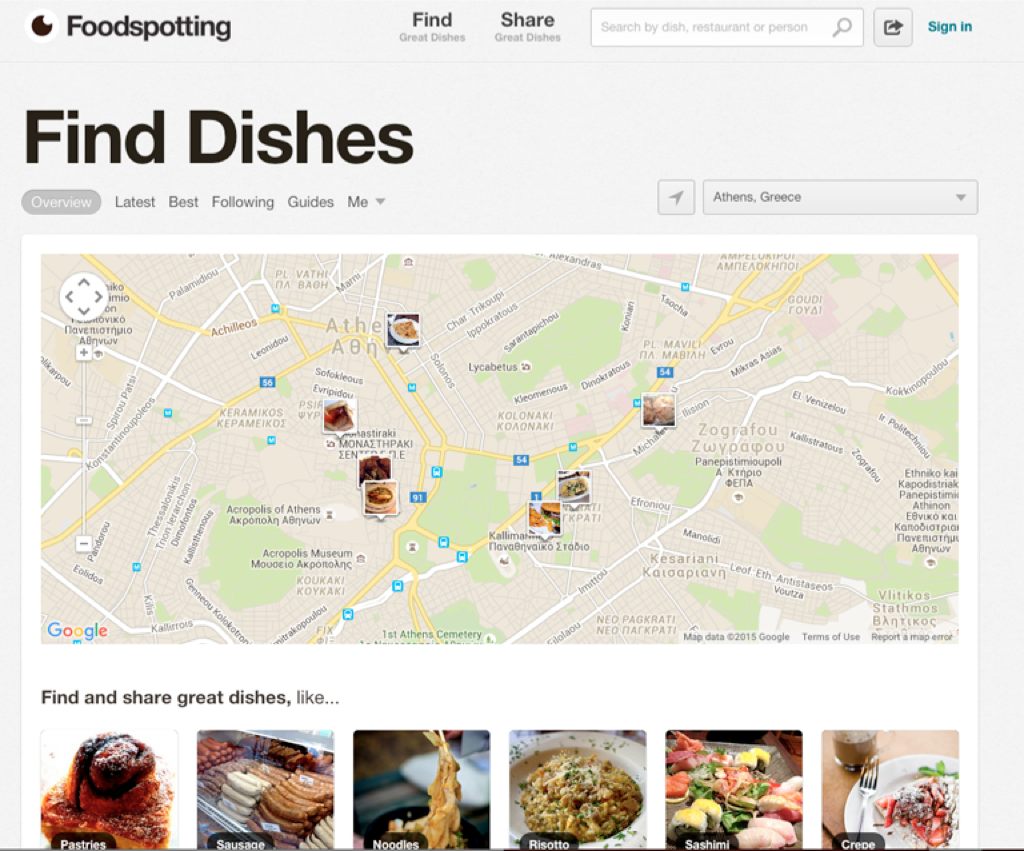Zoom in with the map plus button
Screen dimensions: 1024x851
[x=84, y=353]
